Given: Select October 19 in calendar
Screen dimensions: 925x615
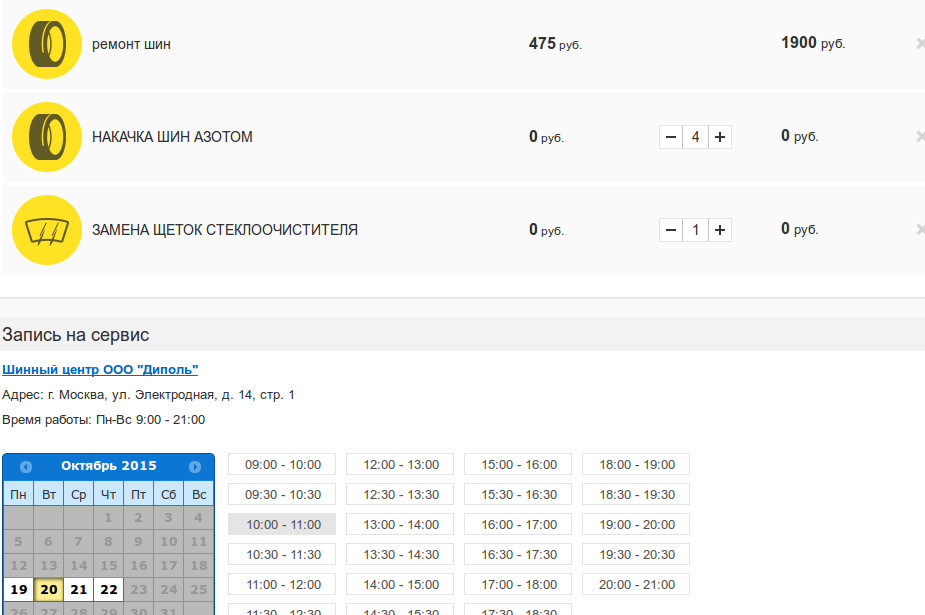Looking at the screenshot, I should [19, 590].
